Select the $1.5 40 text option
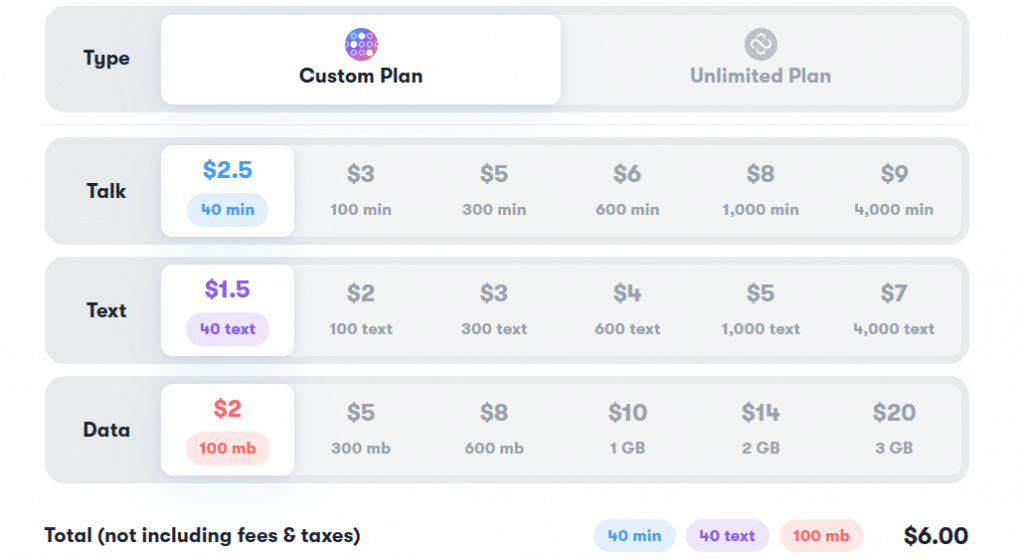The width and height of the screenshot is (1024, 560). [228, 310]
